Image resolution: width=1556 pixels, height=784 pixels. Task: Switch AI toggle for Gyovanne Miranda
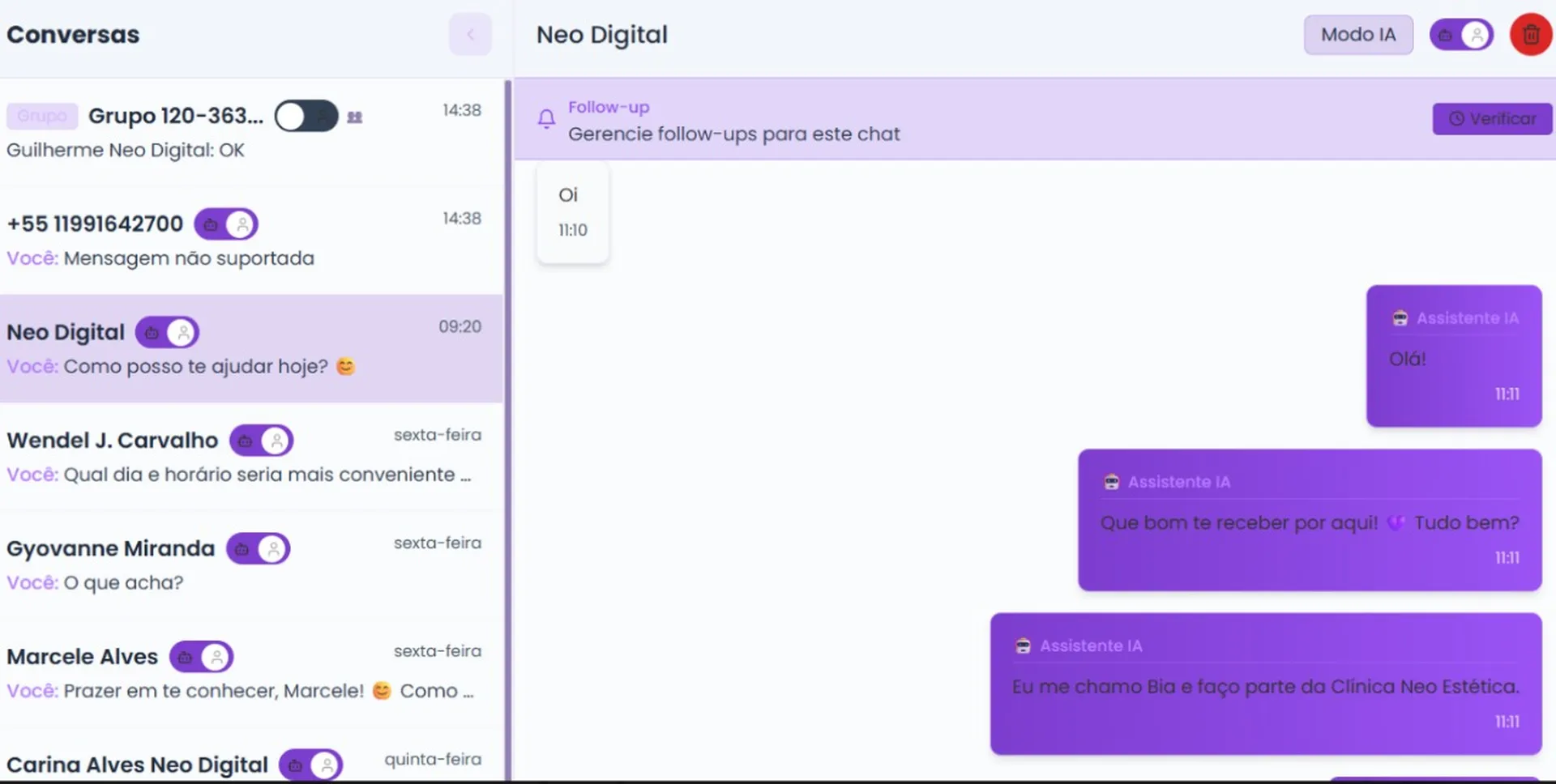tap(258, 549)
